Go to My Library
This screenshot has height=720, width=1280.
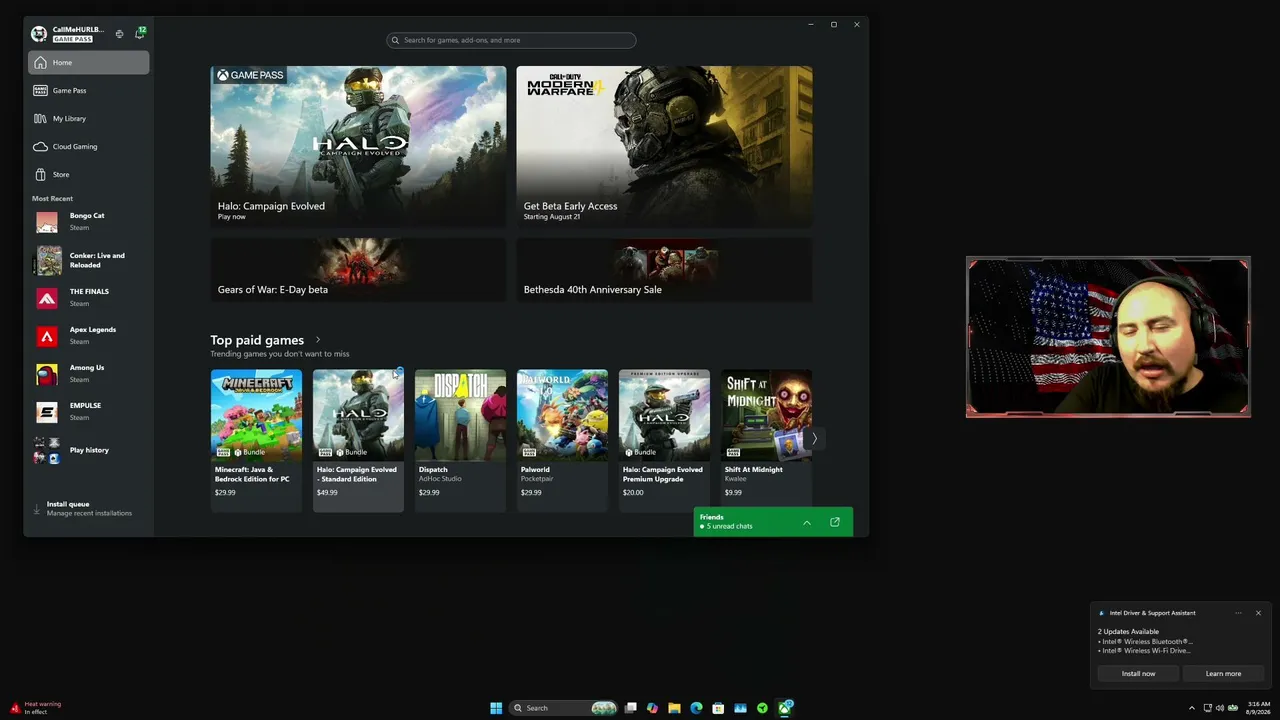point(89,118)
